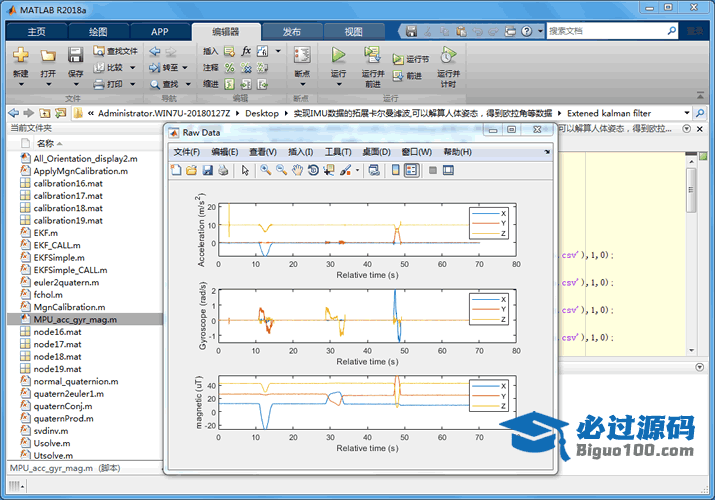The image size is (715, 500).
Task: Click the Run (运行) green arrow icon
Action: tap(338, 55)
